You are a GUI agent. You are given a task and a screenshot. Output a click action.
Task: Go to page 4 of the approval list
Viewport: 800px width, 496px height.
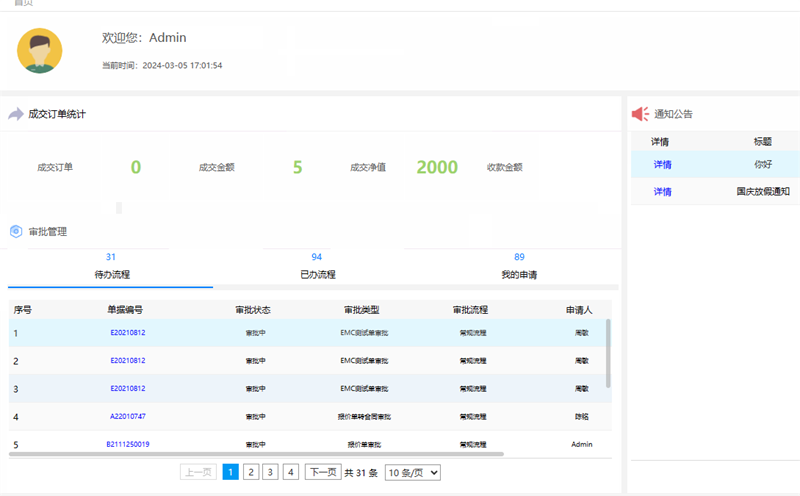coord(290,472)
